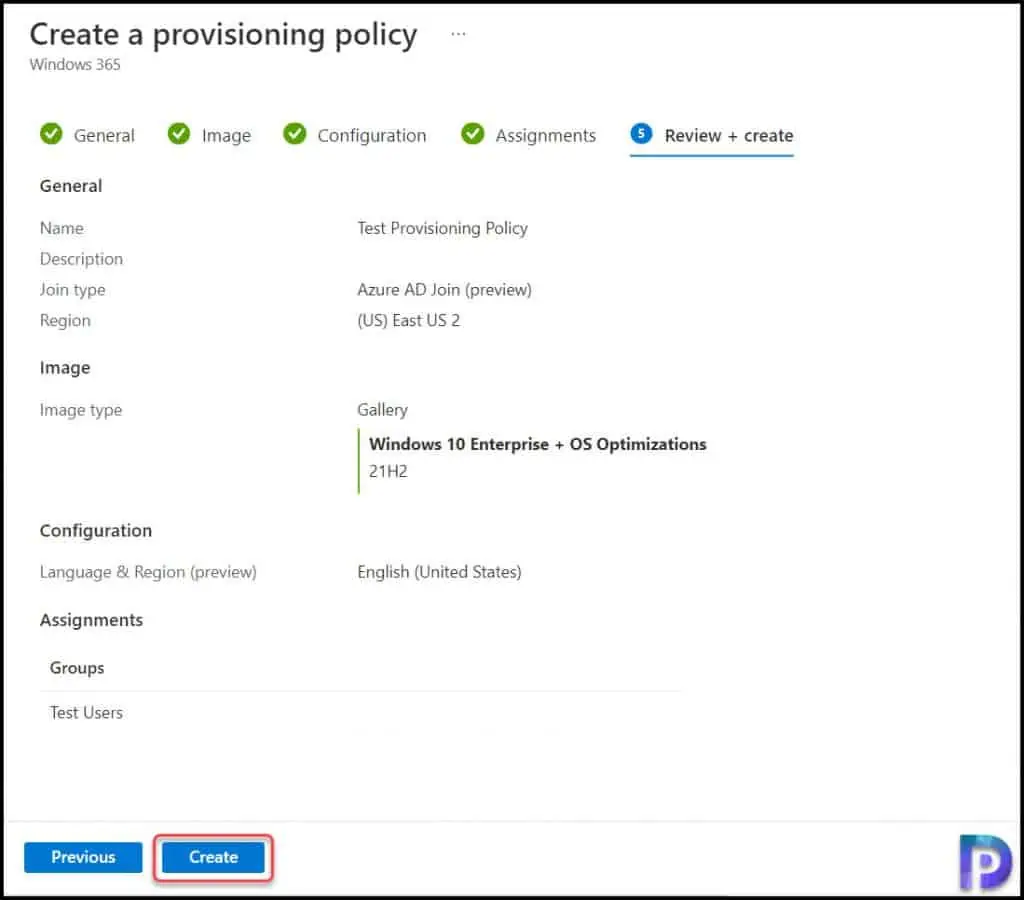Click the Groups column header
This screenshot has width=1024, height=900.
[x=77, y=667]
